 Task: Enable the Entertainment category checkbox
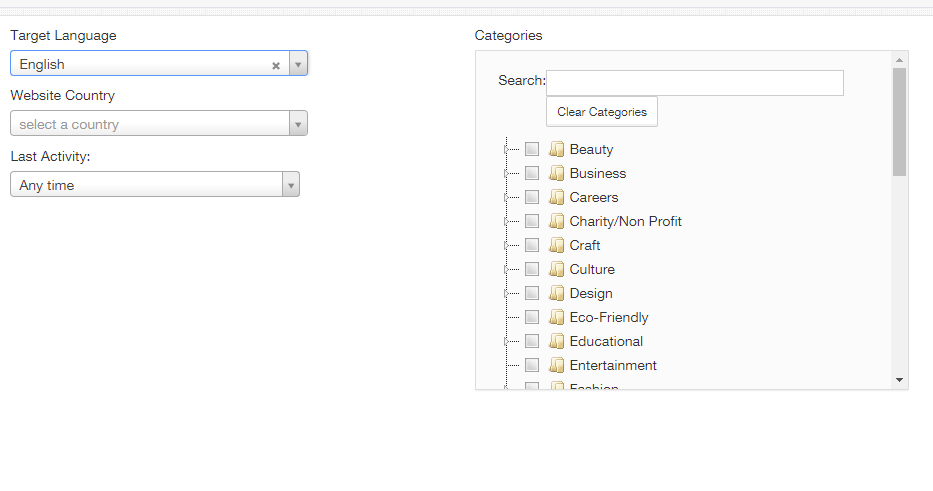click(532, 365)
